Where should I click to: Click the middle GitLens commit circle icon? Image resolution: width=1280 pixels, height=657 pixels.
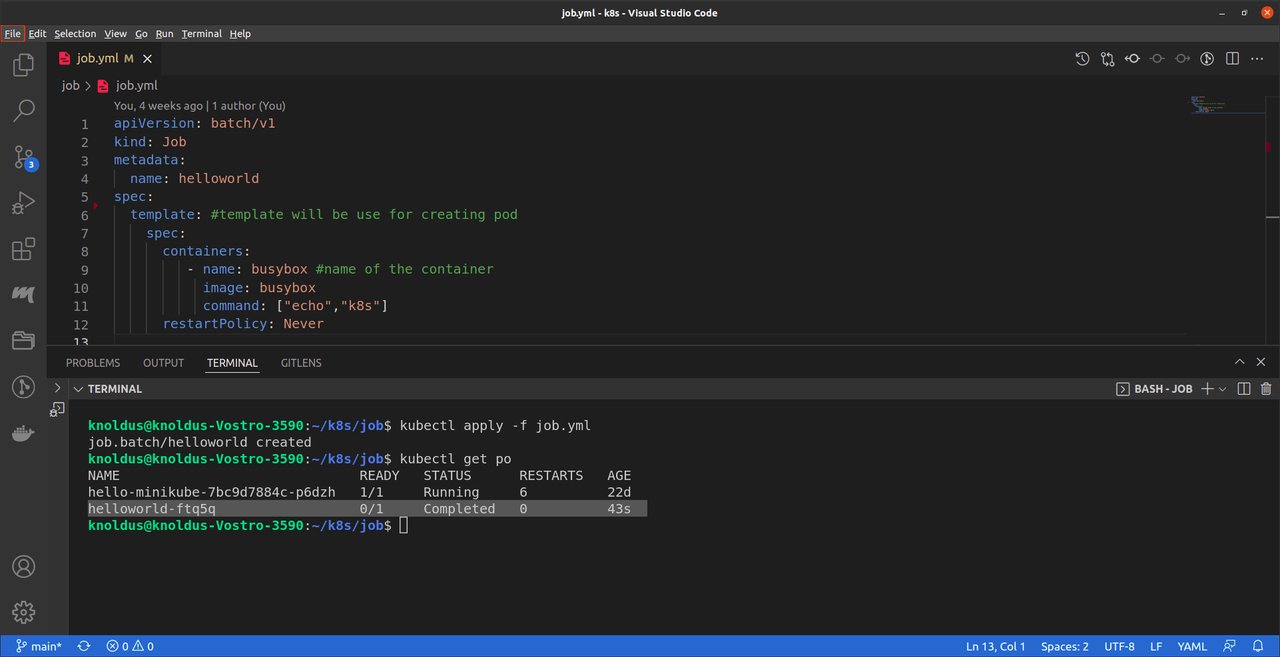click(1157, 59)
